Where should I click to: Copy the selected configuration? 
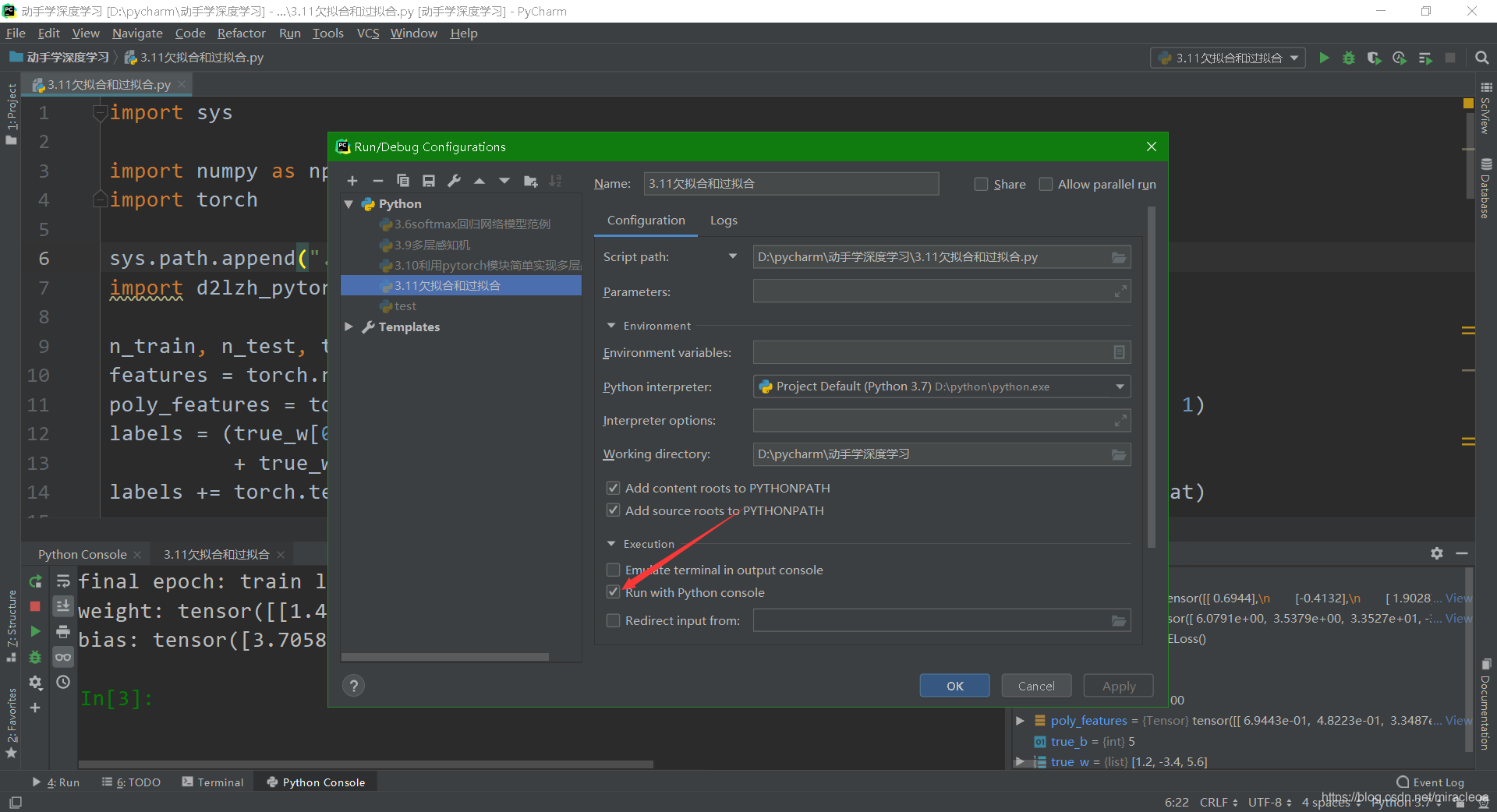[403, 181]
